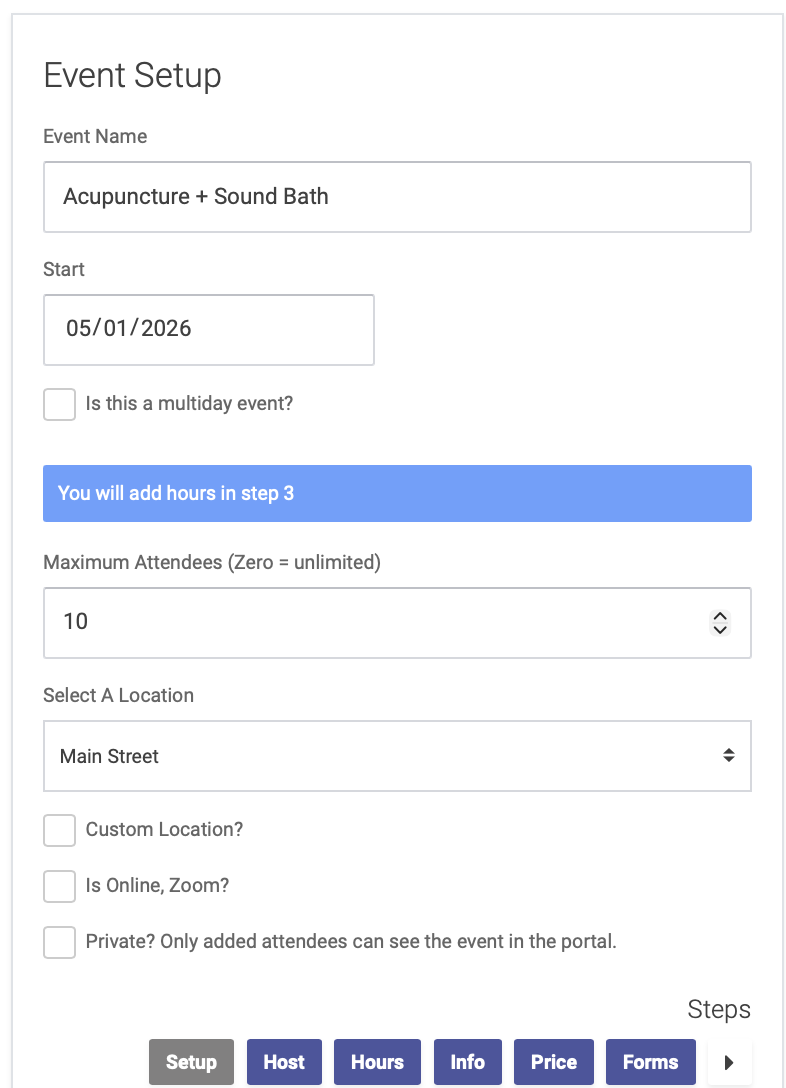
Task: Navigate to the Forms step
Action: pyautogui.click(x=650, y=1062)
